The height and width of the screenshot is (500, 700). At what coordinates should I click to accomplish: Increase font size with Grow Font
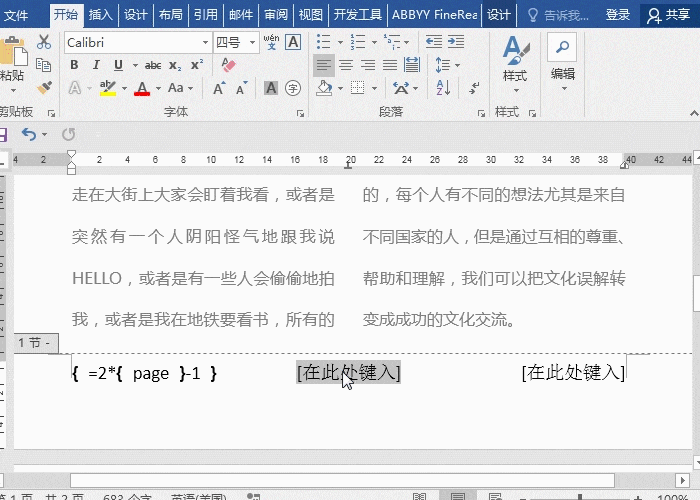[219, 88]
